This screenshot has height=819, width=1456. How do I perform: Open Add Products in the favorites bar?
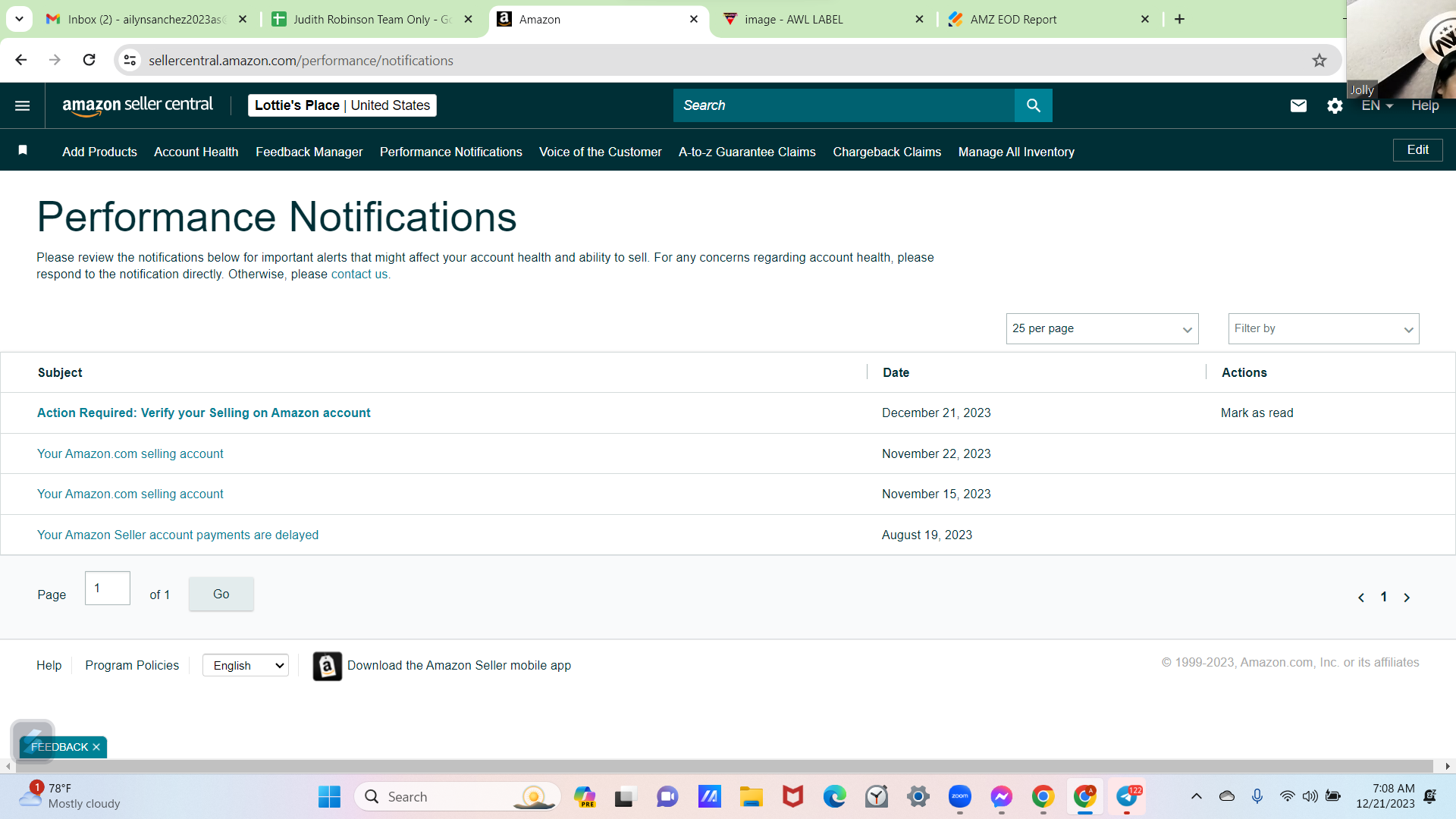coord(99,152)
